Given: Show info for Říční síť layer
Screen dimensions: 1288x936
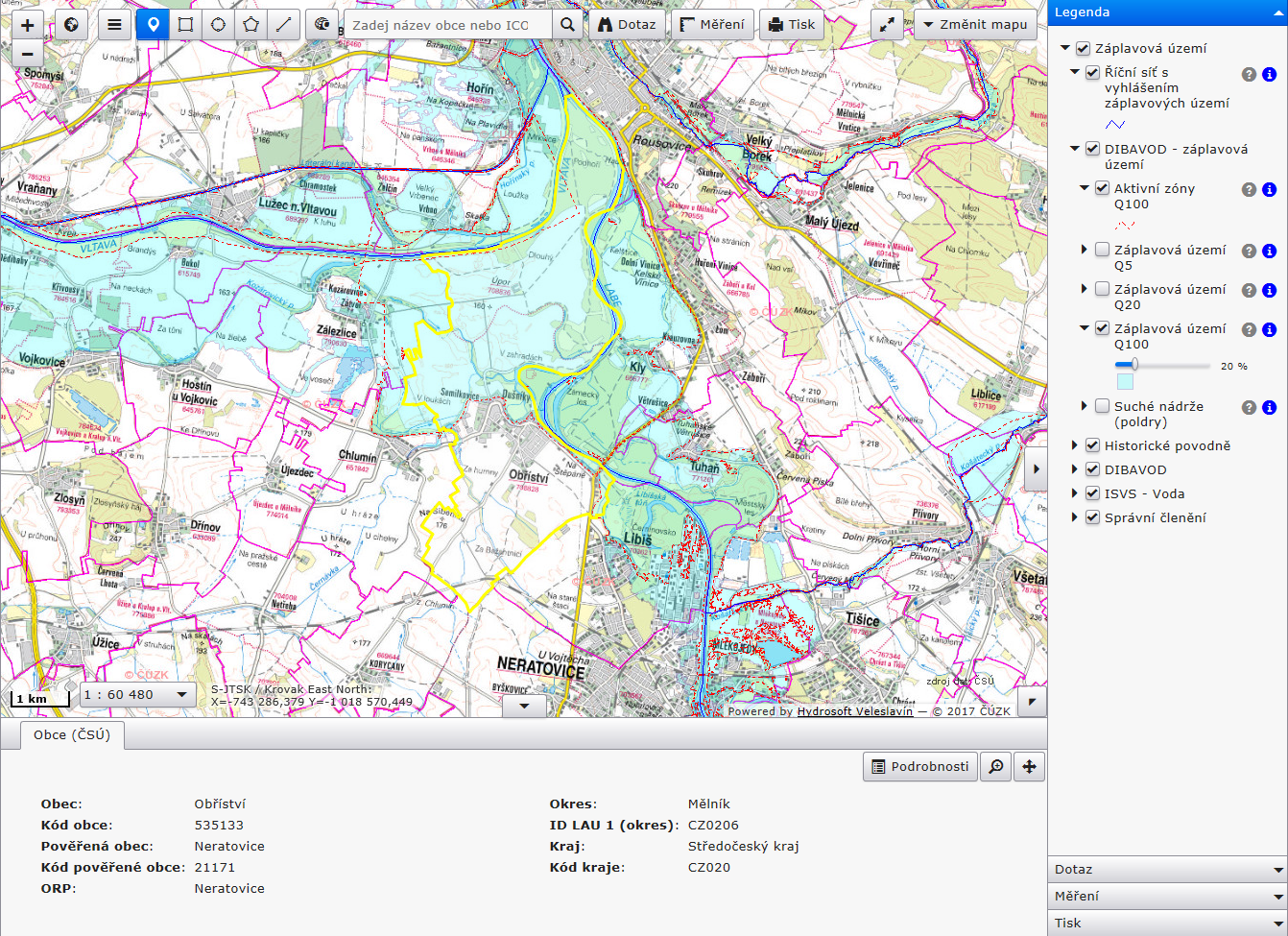Looking at the screenshot, I should (x=1269, y=74).
